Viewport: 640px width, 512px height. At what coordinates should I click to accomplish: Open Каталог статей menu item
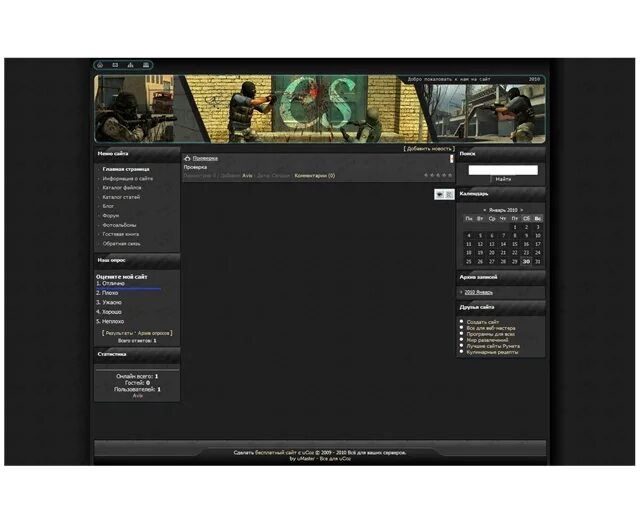[x=121, y=197]
